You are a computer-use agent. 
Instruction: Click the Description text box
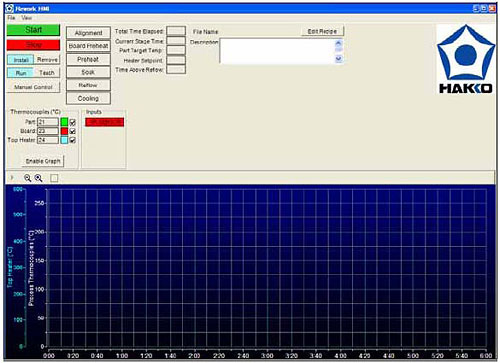coord(277,51)
